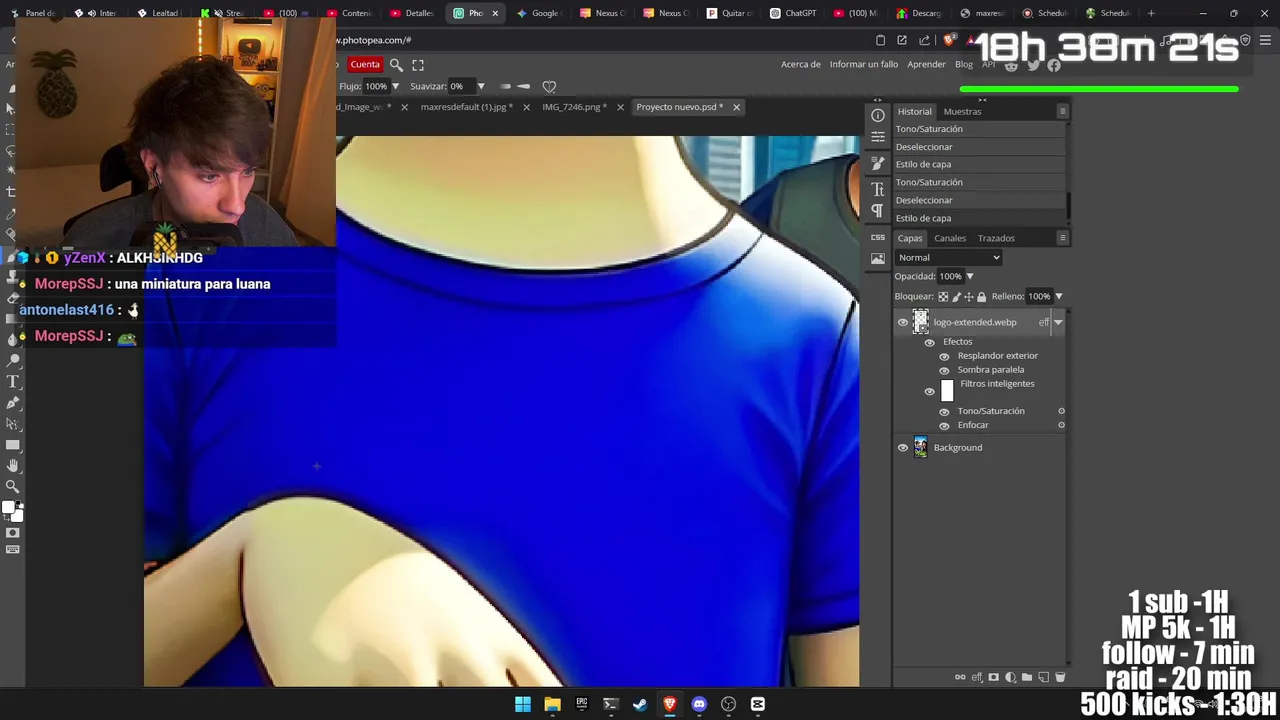Click the red Cuenta button

(x=365, y=65)
